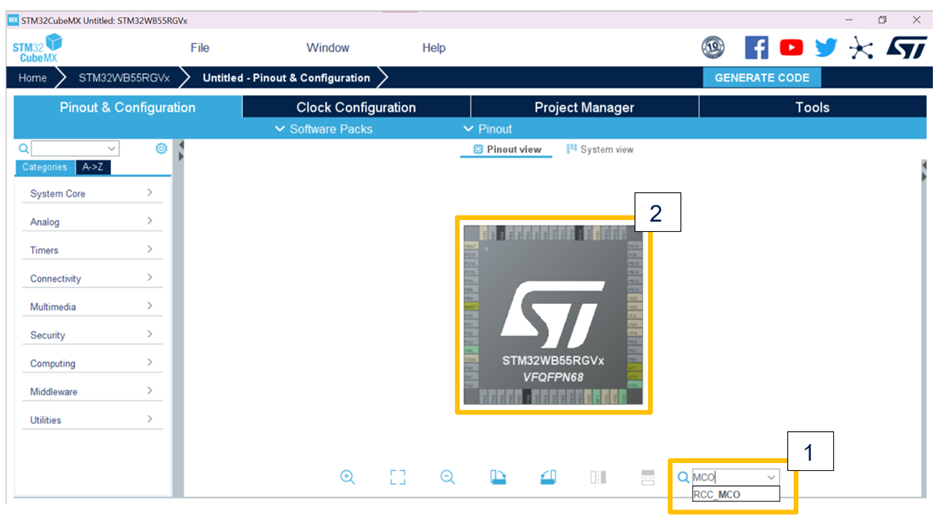
Task: Open the Facebook icon link
Action: pos(757,47)
